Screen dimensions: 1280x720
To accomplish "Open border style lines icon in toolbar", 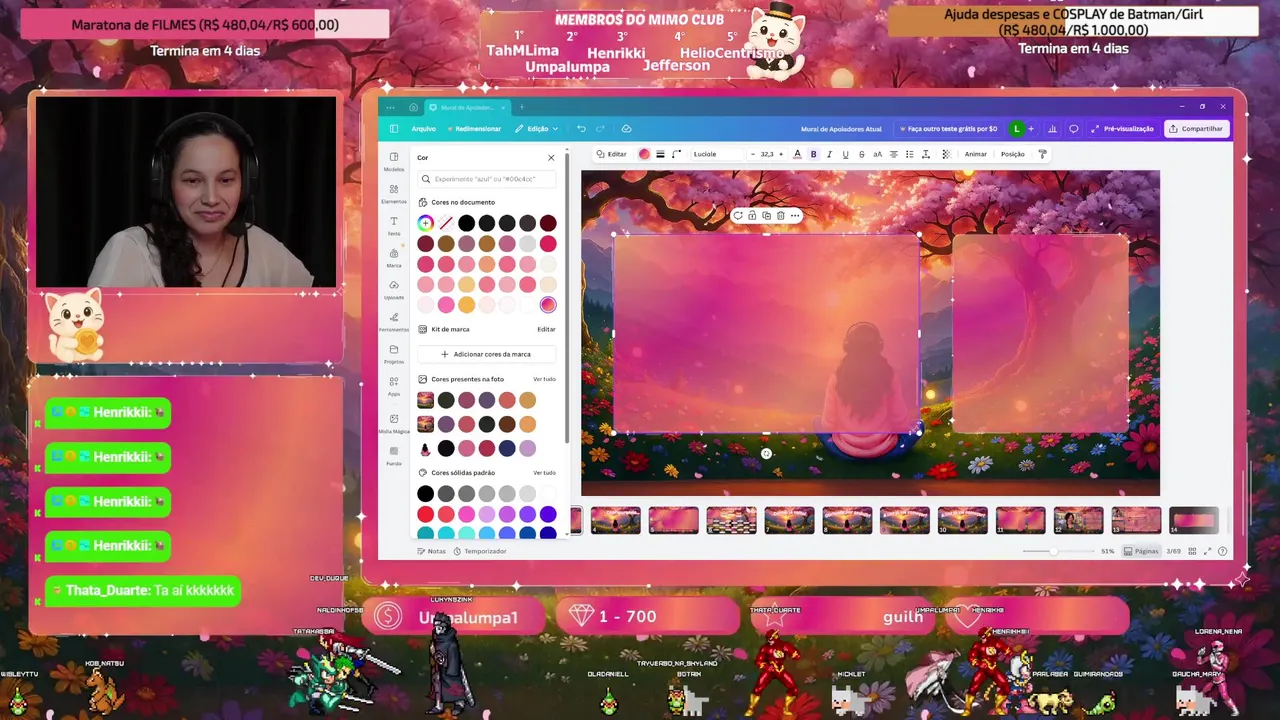I will pyautogui.click(x=660, y=154).
